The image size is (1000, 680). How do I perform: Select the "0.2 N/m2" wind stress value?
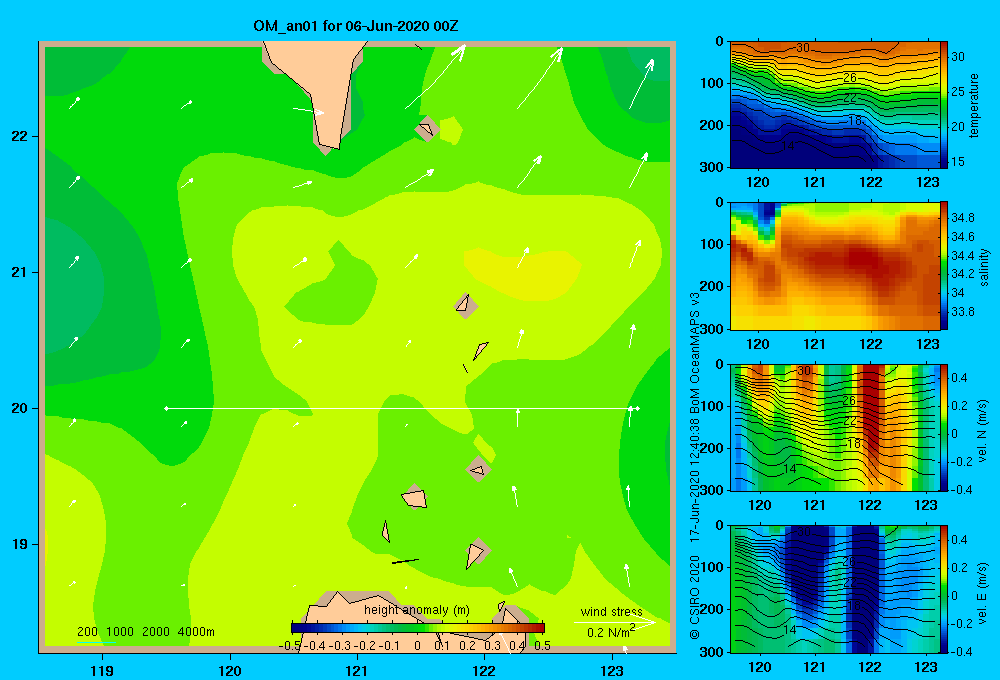tap(611, 632)
